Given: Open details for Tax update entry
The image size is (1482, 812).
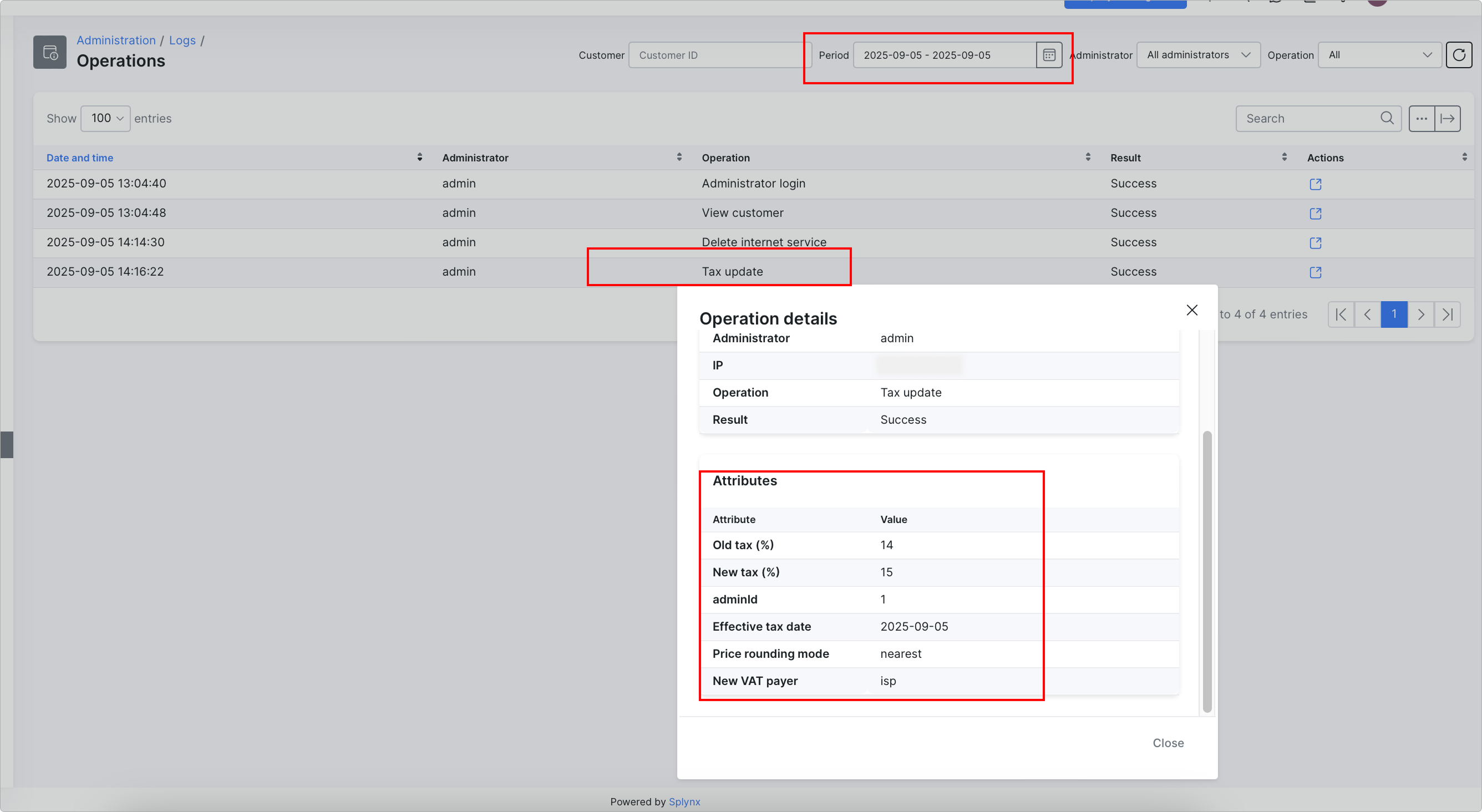Looking at the screenshot, I should 1315,272.
